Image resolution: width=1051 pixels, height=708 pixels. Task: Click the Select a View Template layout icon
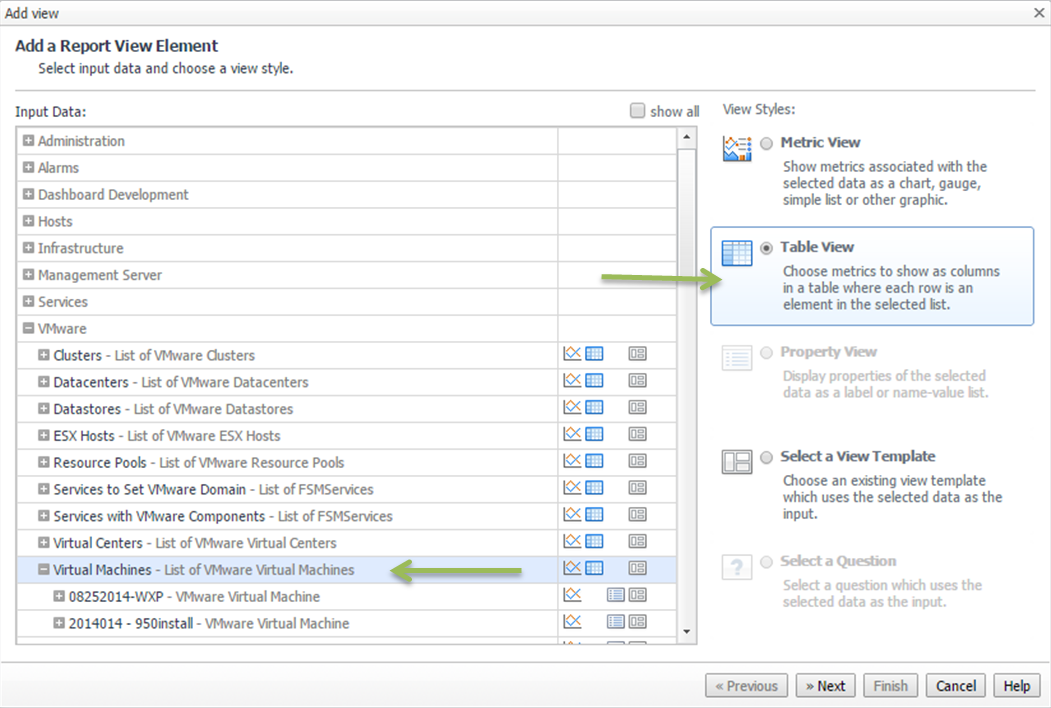click(737, 462)
